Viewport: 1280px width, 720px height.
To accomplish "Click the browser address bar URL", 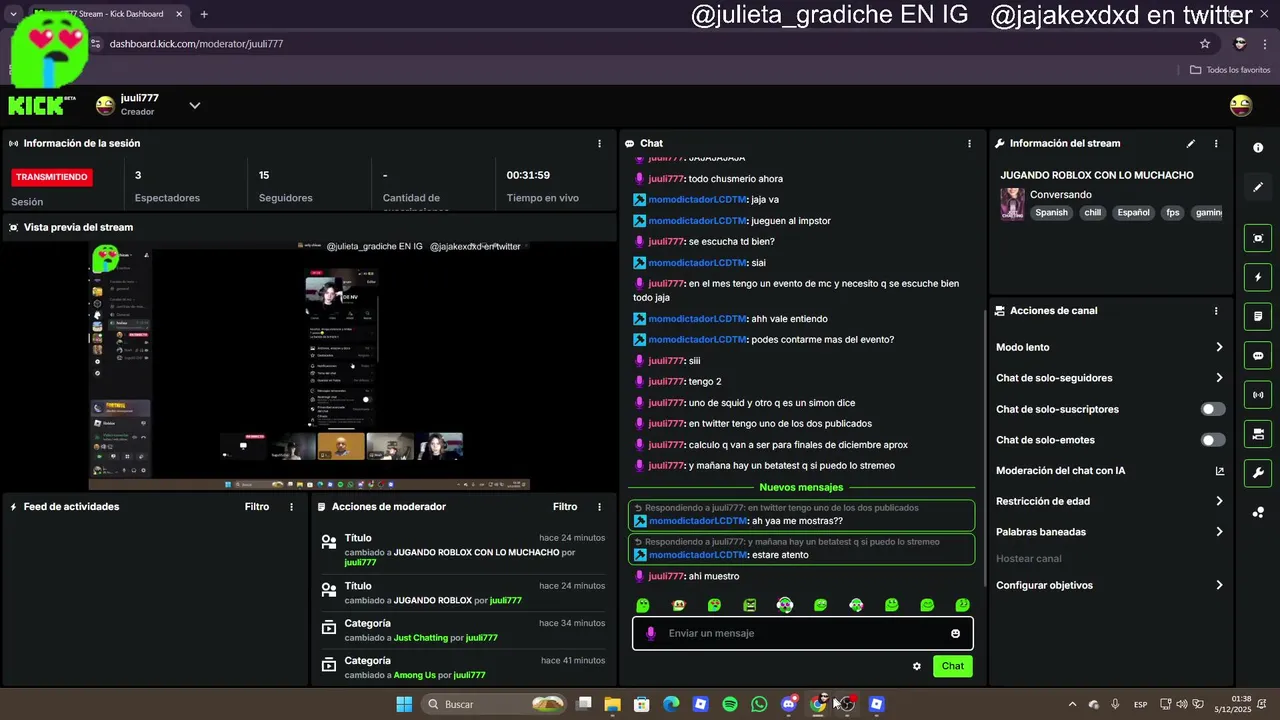I will tap(196, 44).
